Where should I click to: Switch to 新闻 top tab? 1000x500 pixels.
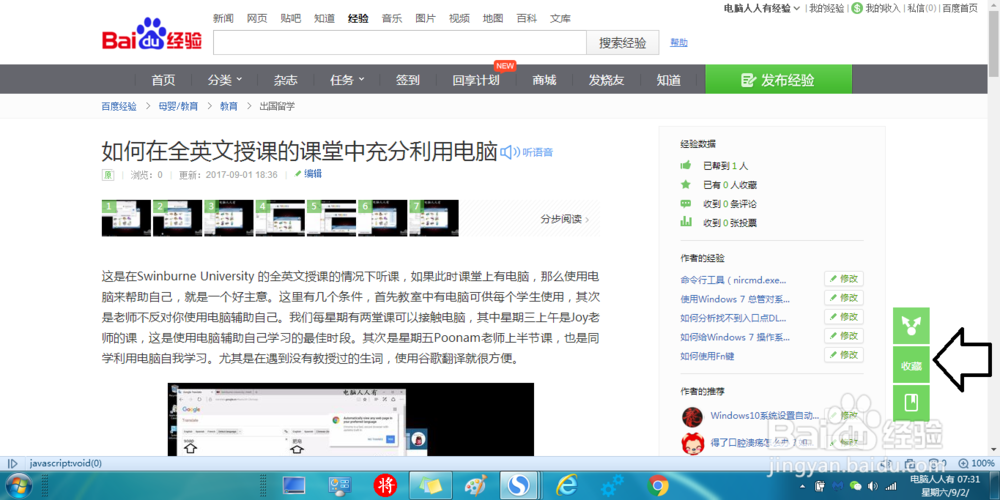coord(223,18)
